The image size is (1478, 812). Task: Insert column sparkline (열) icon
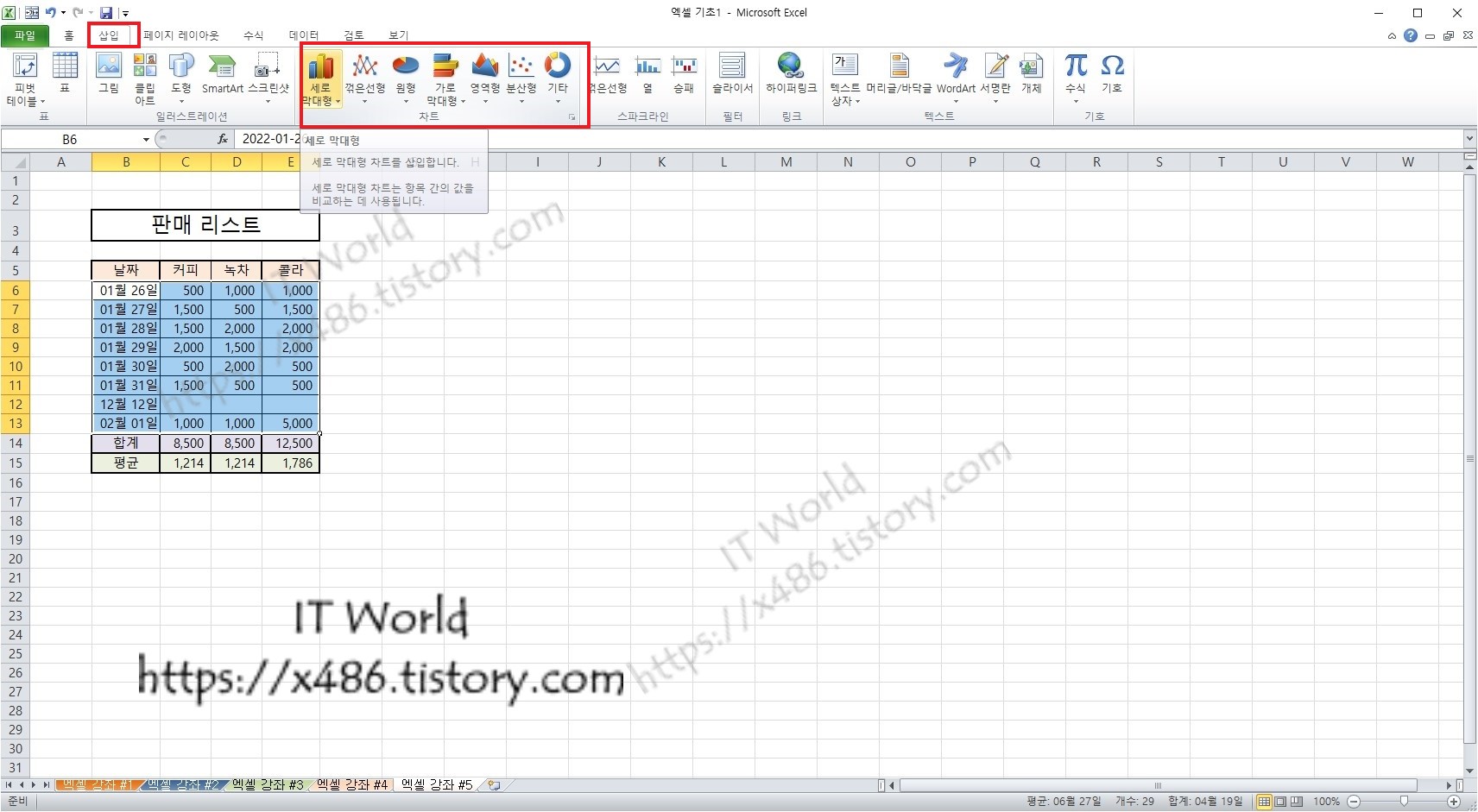tap(647, 72)
